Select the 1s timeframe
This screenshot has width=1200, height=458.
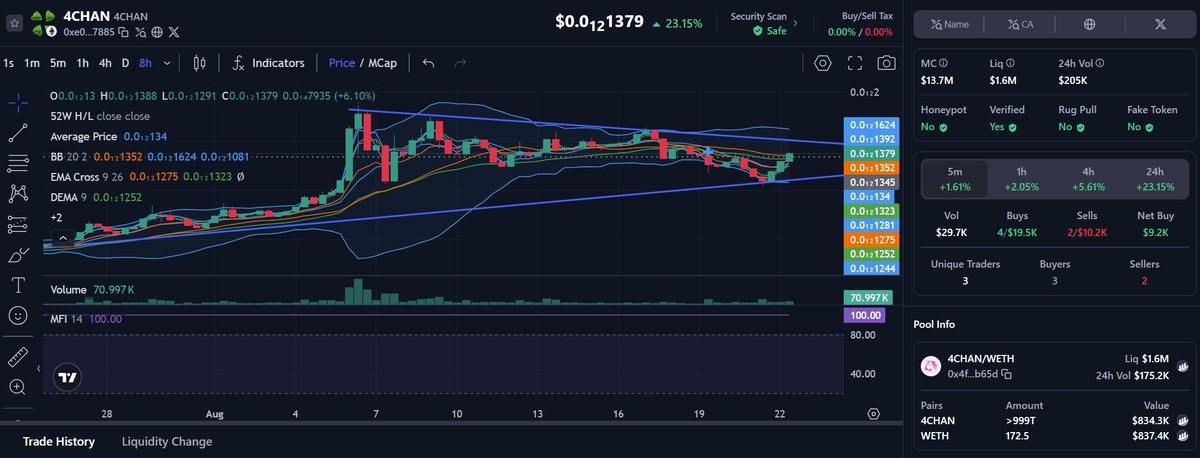click(x=9, y=63)
